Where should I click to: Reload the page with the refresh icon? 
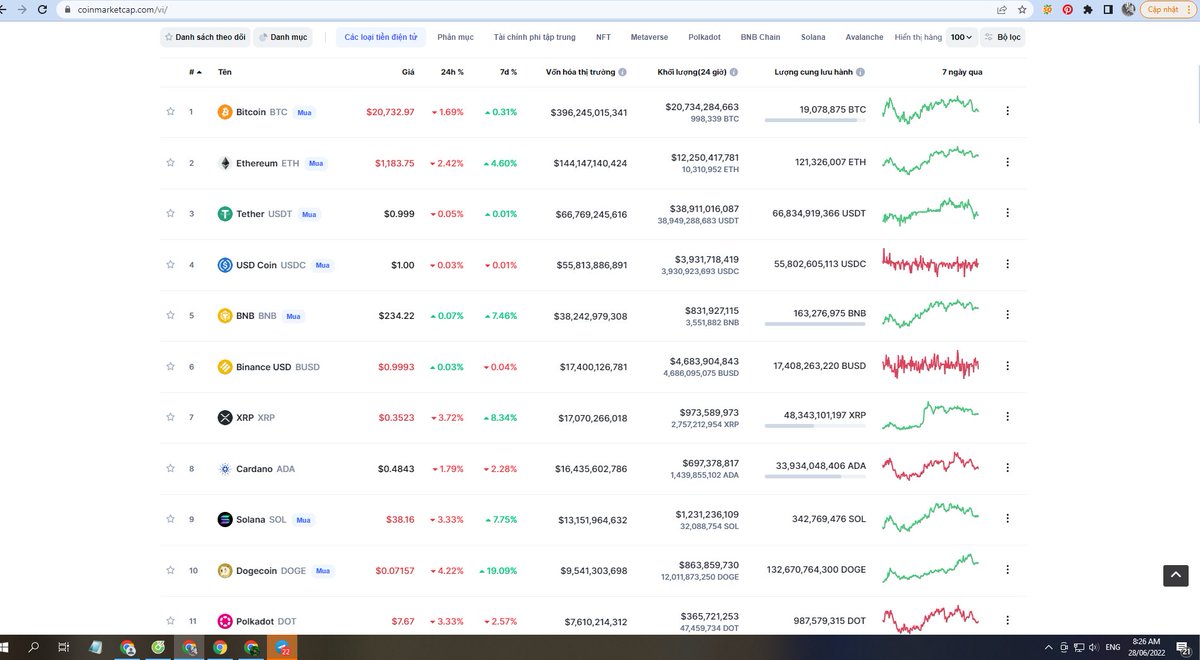(x=41, y=9)
